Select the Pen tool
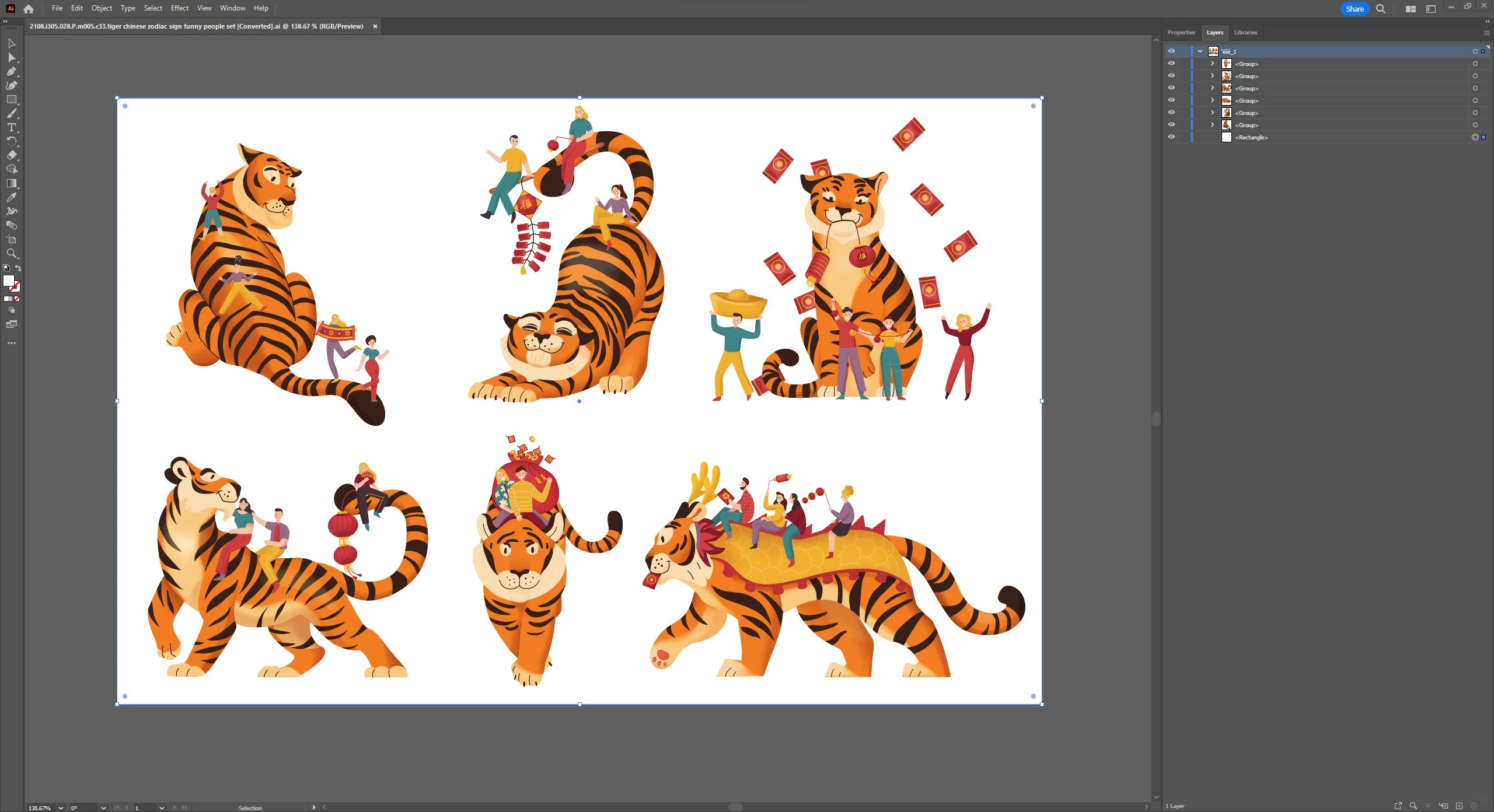This screenshot has height=812, width=1494. 11,71
